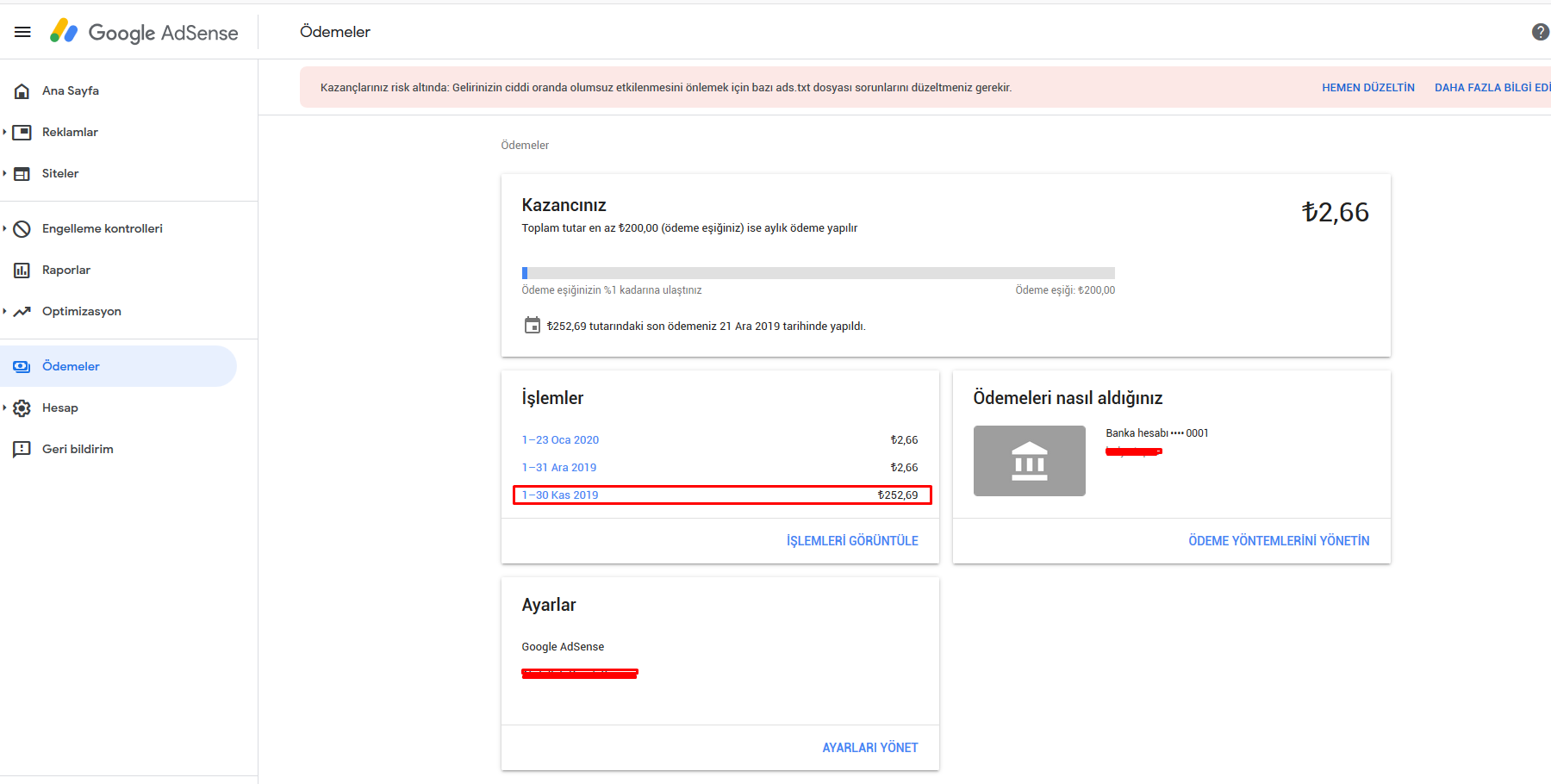Viewport: 1551px width, 784px height.
Task: Click ÖDEME YÖNTEMLERİNİ YÖNETİN button
Action: click(1279, 541)
